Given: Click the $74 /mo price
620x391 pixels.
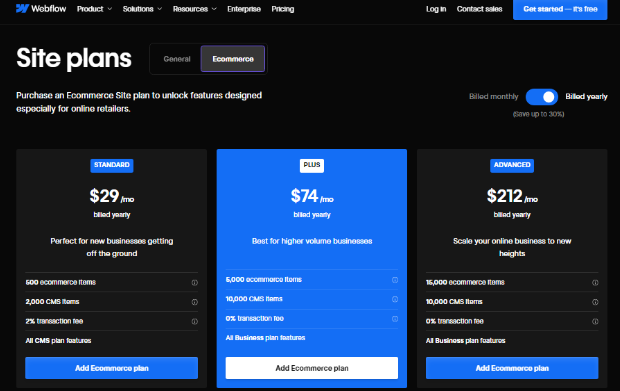Looking at the screenshot, I should click(312, 196).
